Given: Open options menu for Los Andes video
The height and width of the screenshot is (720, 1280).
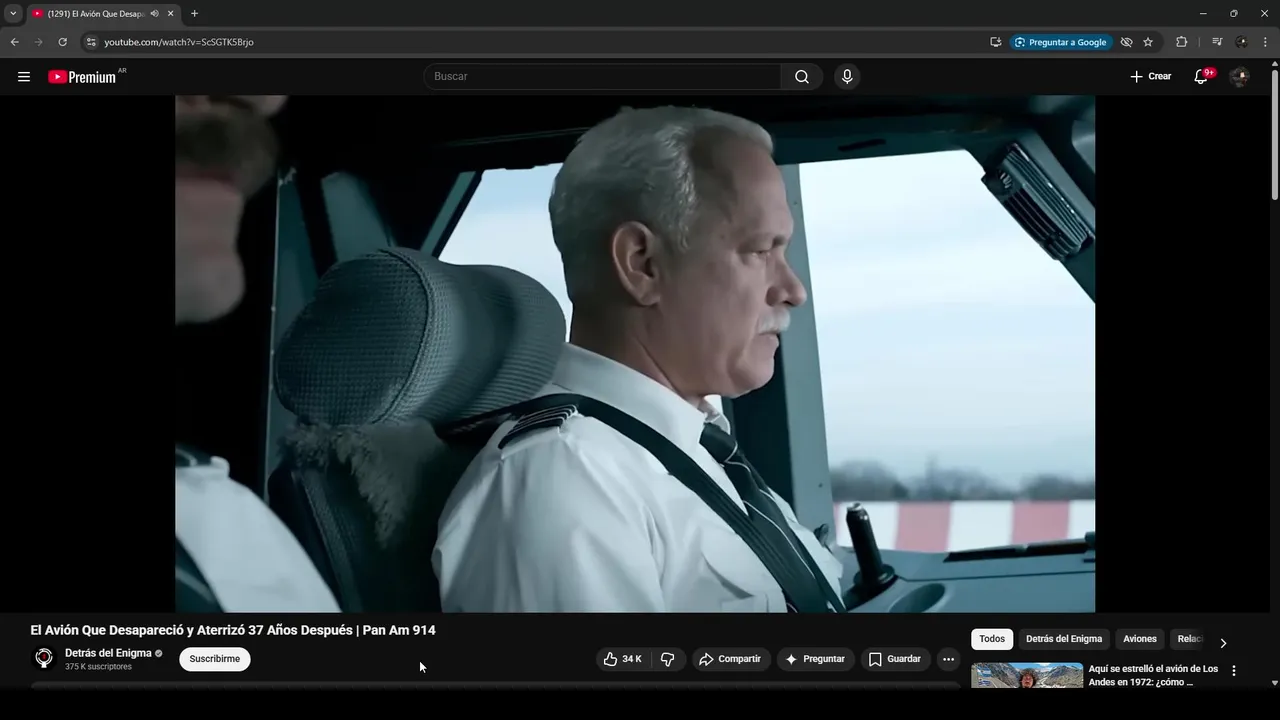Looking at the screenshot, I should [1234, 671].
